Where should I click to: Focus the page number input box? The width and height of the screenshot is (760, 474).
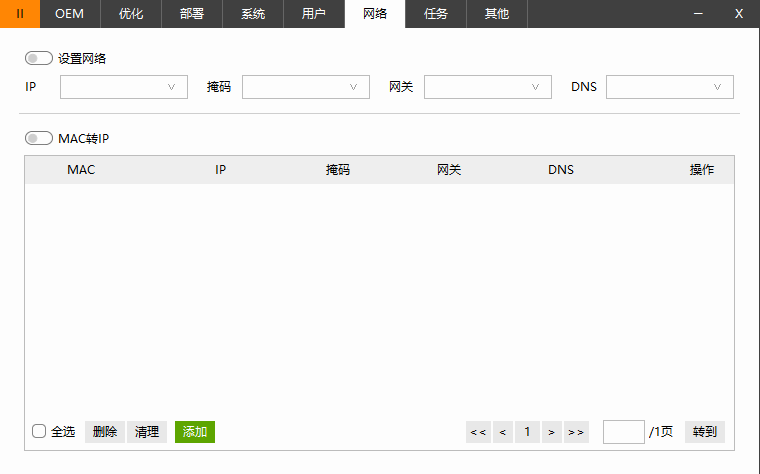(x=623, y=432)
